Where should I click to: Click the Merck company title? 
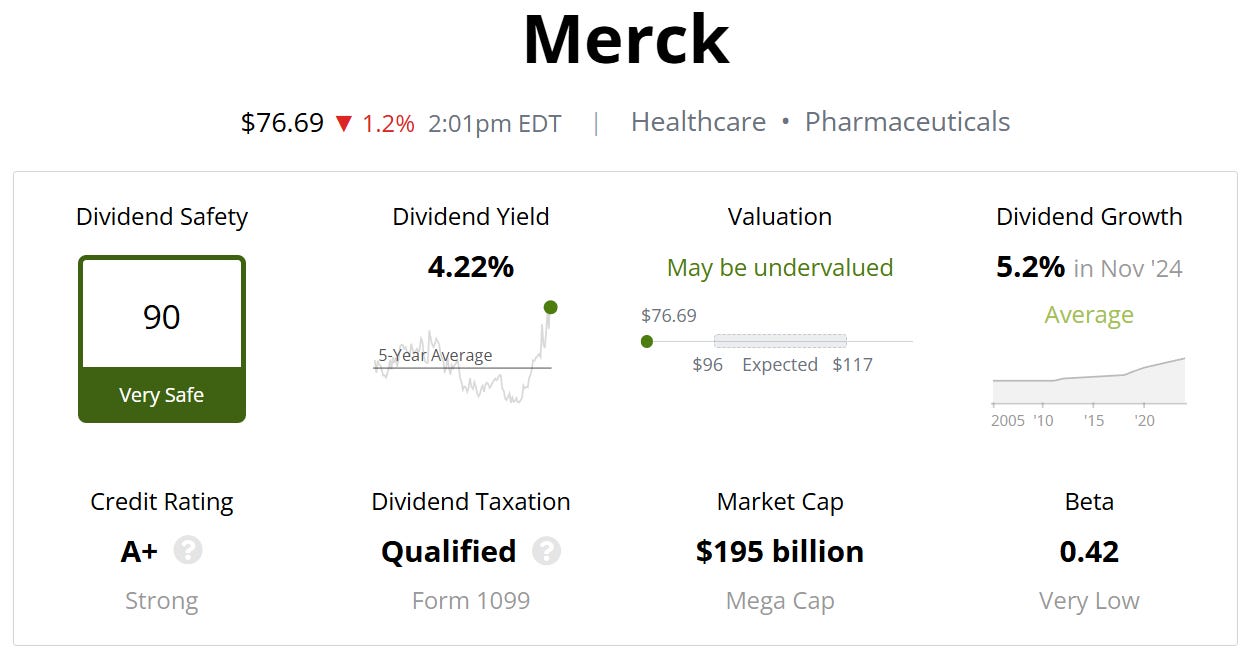click(x=626, y=40)
